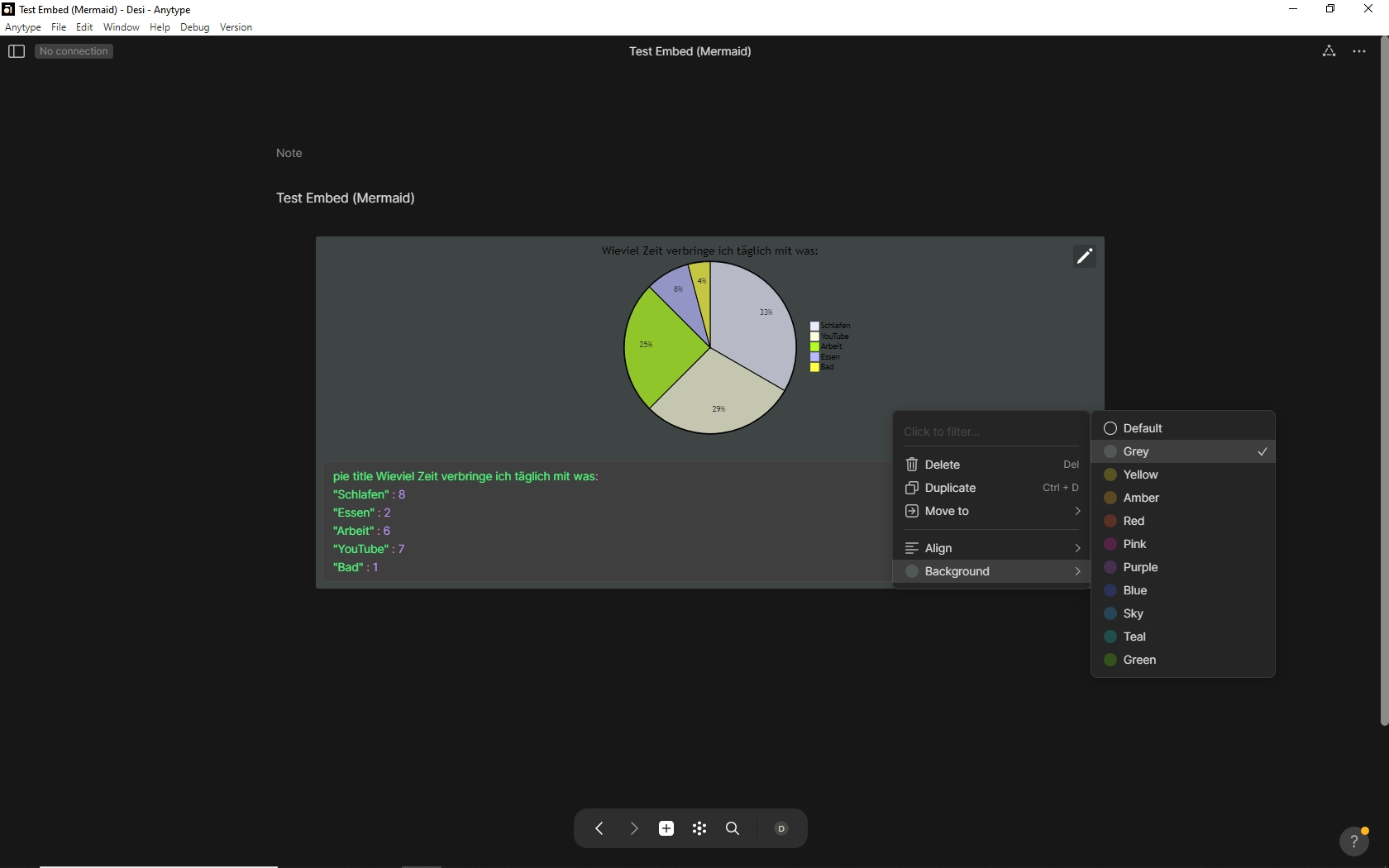The width and height of the screenshot is (1389, 868).
Task: Open the Version menu
Action: 236,27
